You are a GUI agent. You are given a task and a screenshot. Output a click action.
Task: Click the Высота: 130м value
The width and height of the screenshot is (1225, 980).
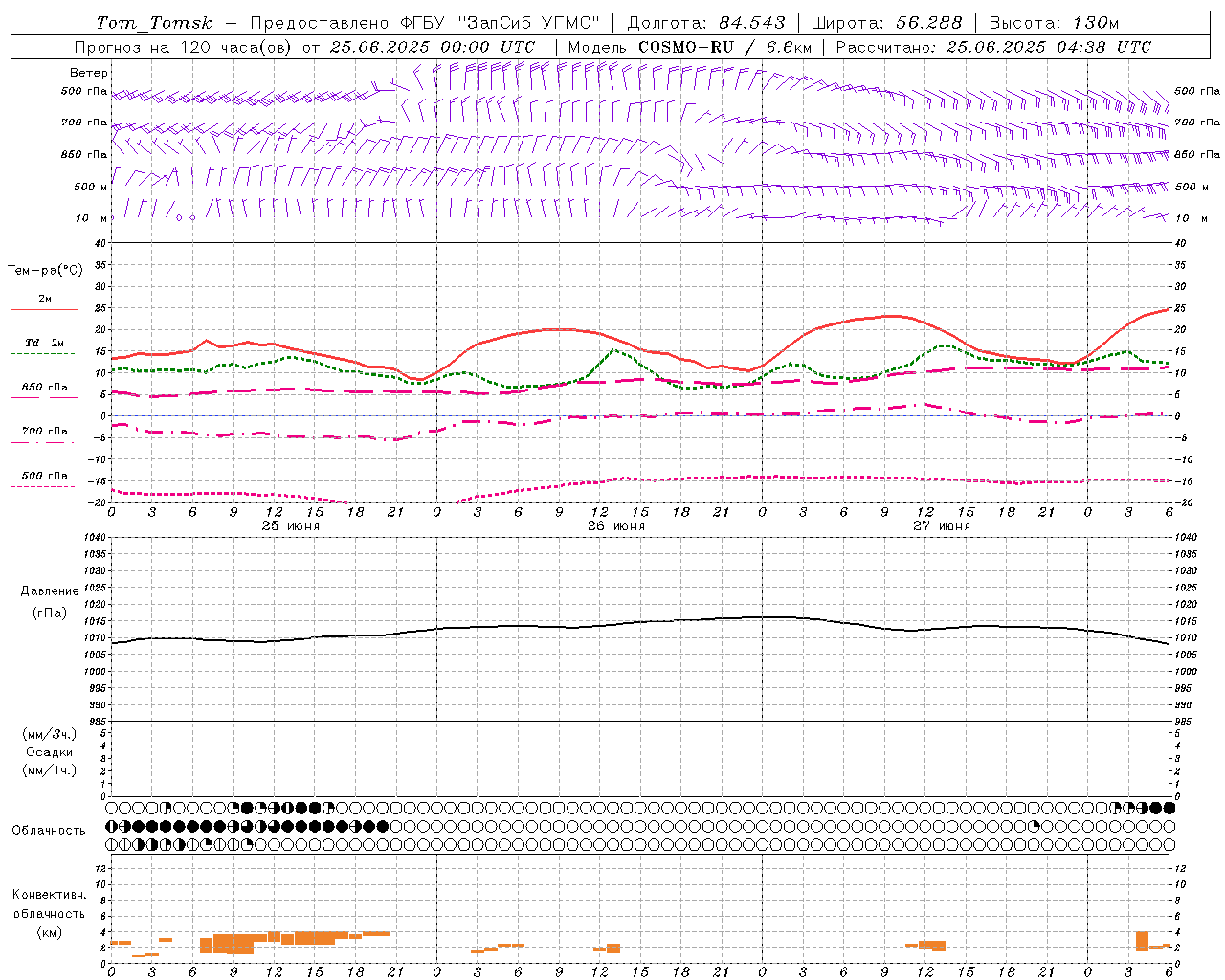click(x=1054, y=23)
